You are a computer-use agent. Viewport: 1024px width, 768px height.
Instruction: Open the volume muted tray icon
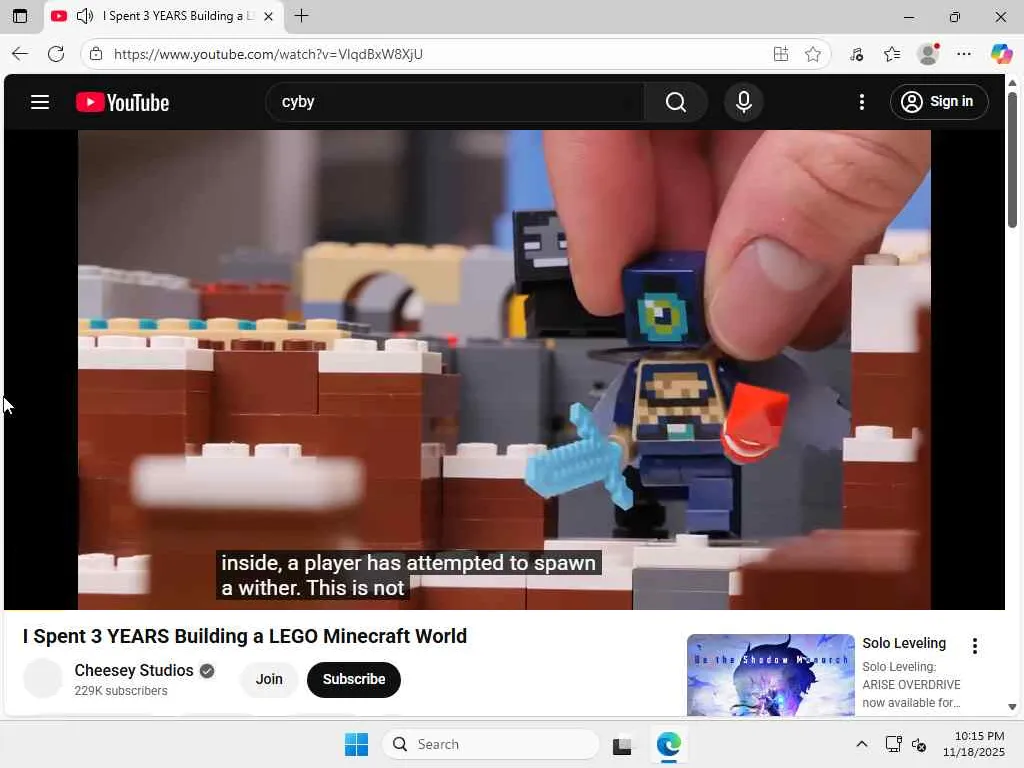918,744
